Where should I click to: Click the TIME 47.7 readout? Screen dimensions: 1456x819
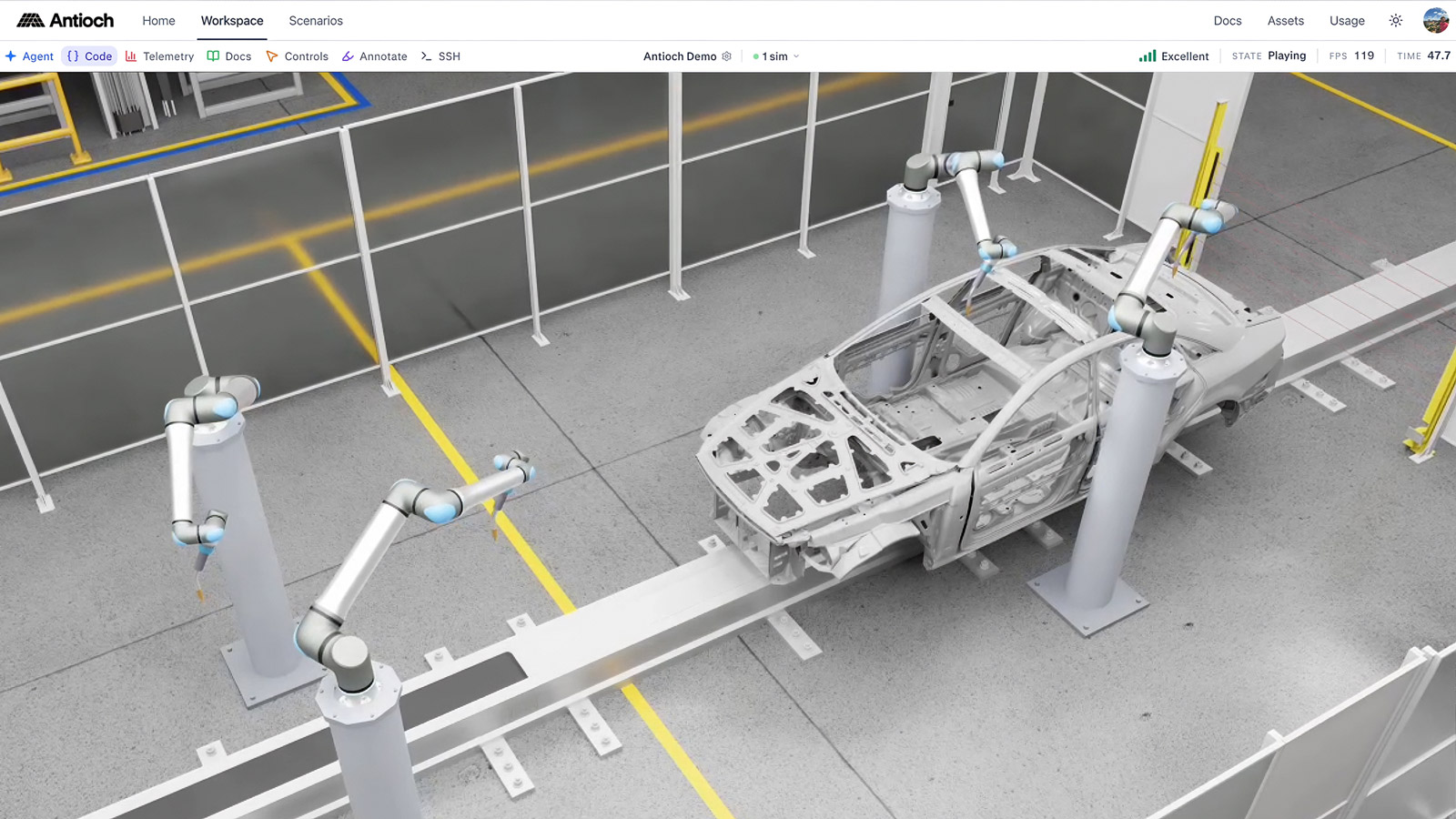point(1424,56)
